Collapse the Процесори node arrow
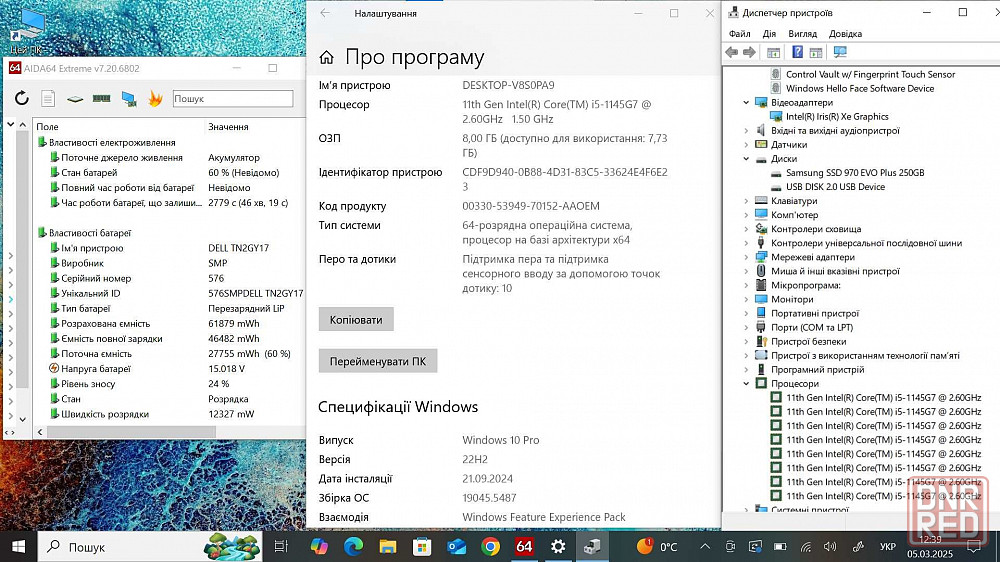This screenshot has height=562, width=1000. pos(746,383)
